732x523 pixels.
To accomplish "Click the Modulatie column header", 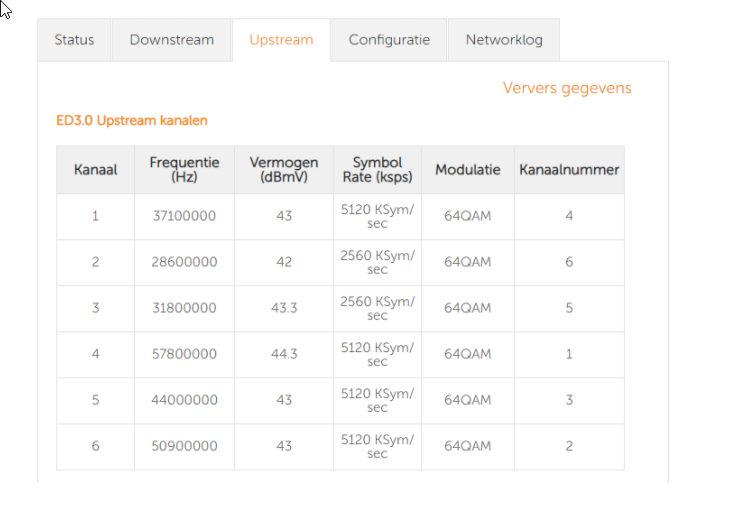I will tap(467, 170).
